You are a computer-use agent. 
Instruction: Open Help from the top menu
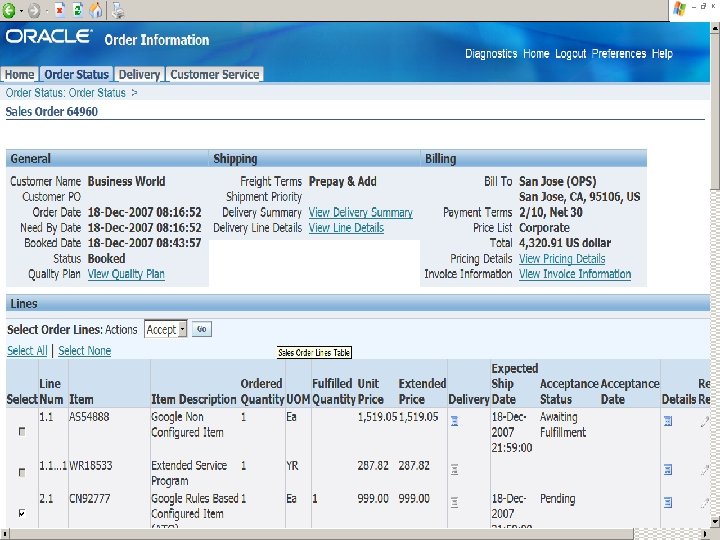pyautogui.click(x=662, y=54)
